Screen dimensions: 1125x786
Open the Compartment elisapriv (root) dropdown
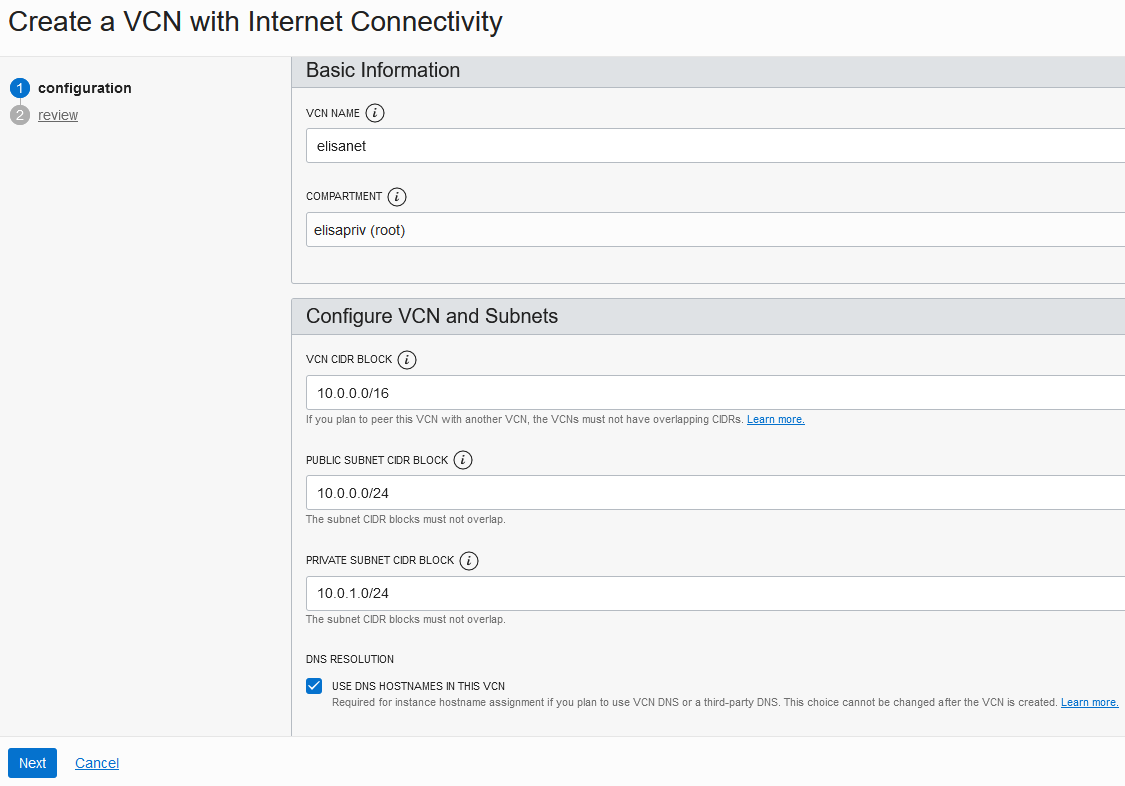point(715,229)
